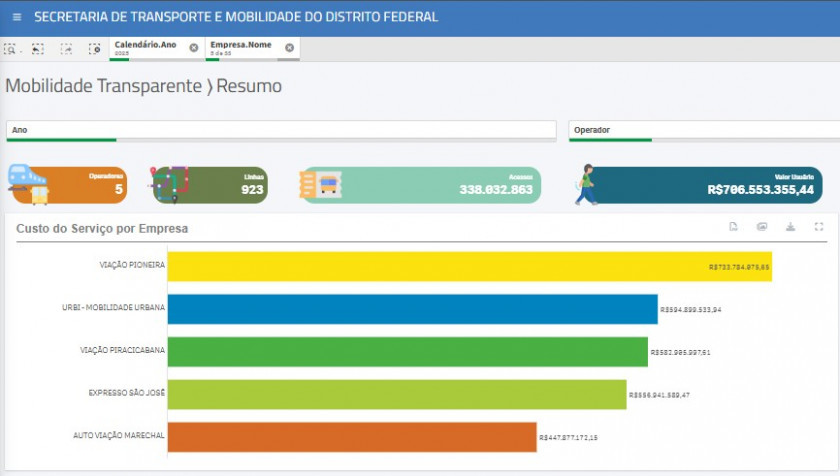Select the yellow Viação Pioneira bar

click(x=468, y=266)
